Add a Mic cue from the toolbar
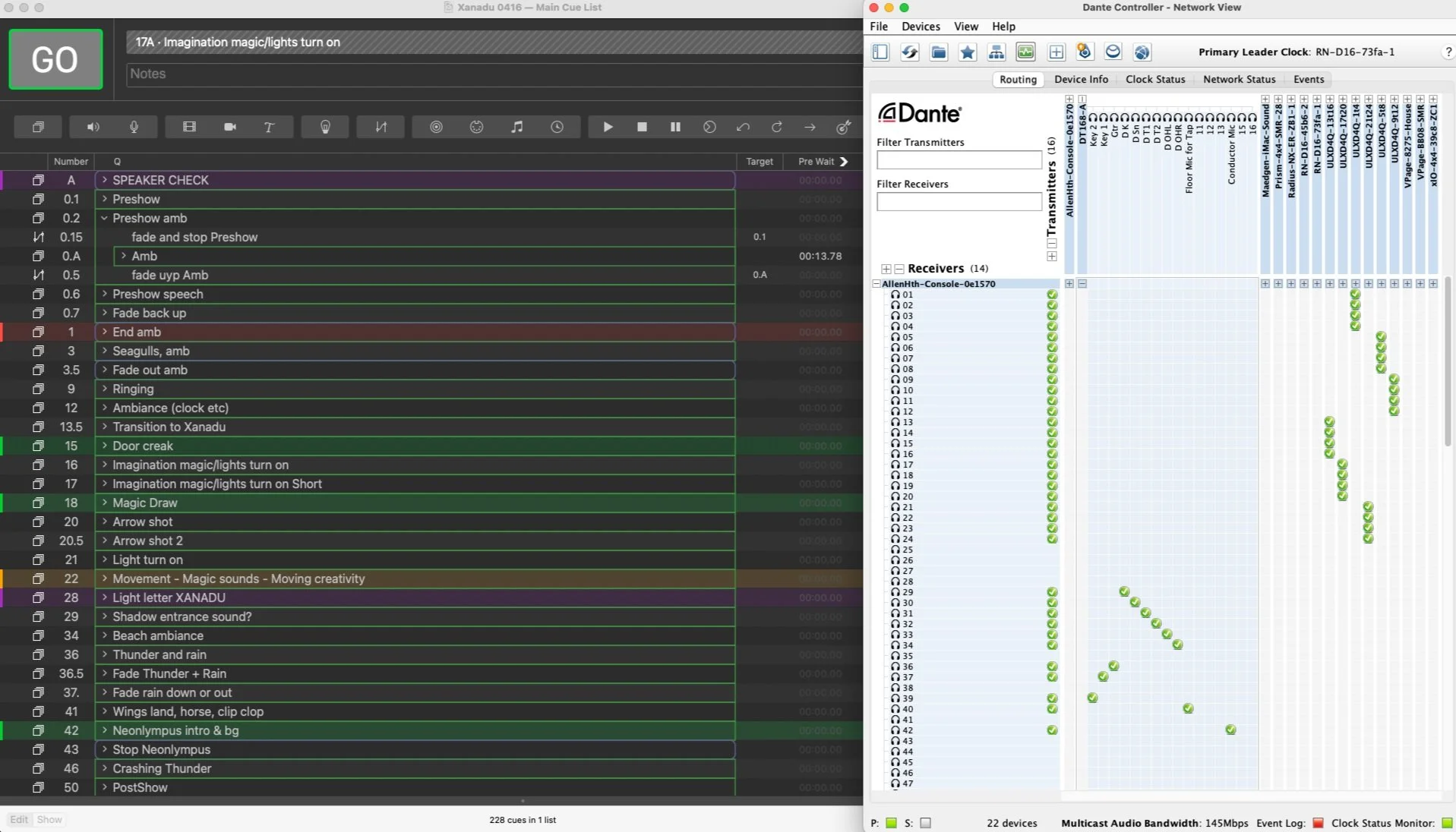The height and width of the screenshot is (832, 1456). point(134,127)
